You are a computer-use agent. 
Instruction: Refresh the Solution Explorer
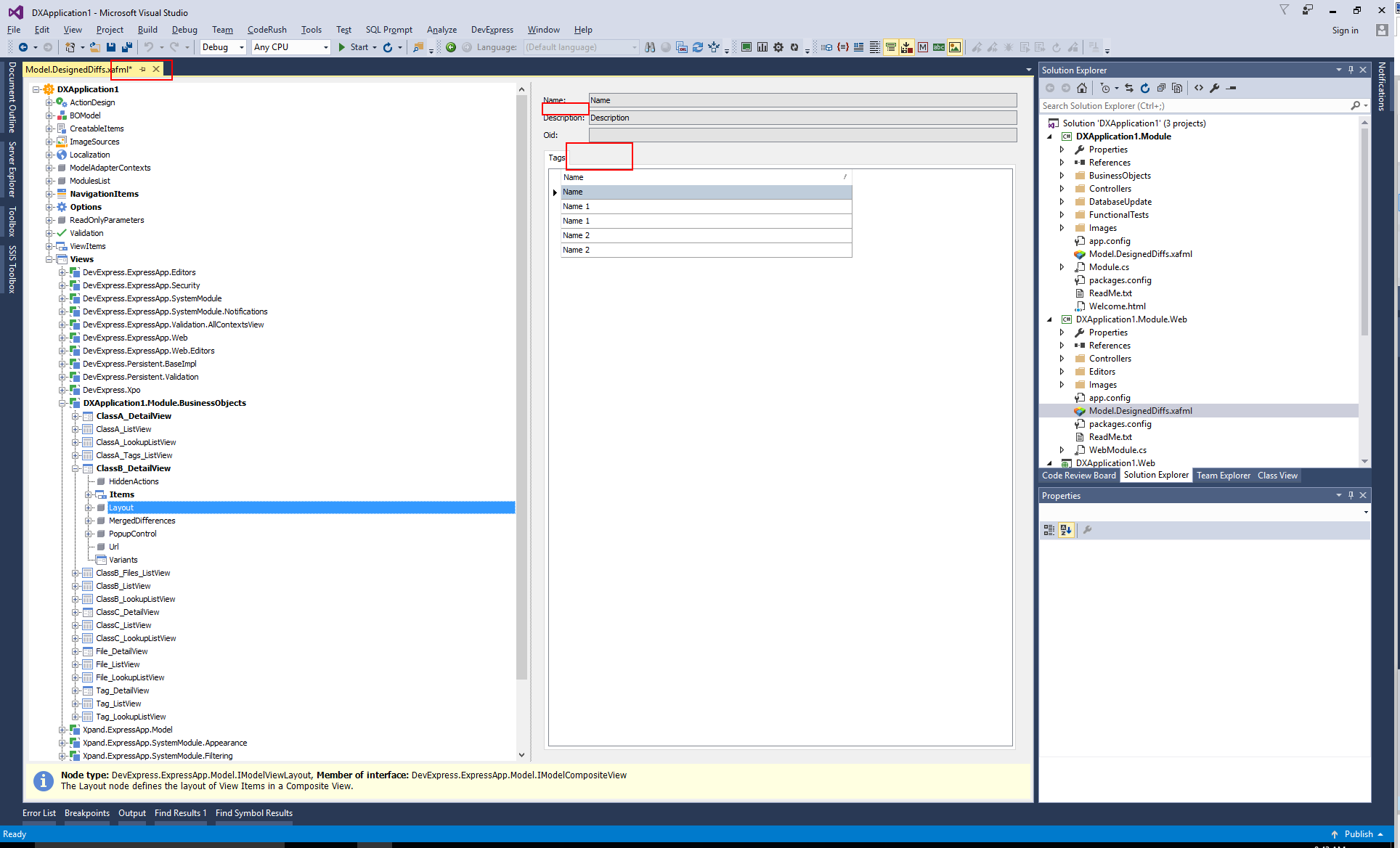coord(1145,88)
